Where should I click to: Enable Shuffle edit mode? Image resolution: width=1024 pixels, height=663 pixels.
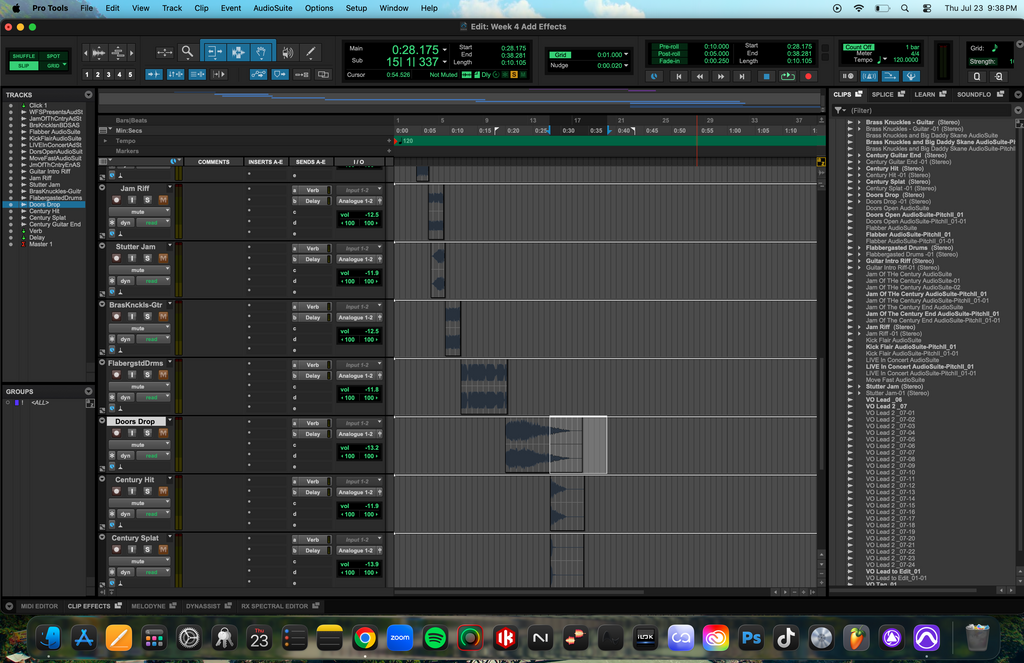pos(24,56)
